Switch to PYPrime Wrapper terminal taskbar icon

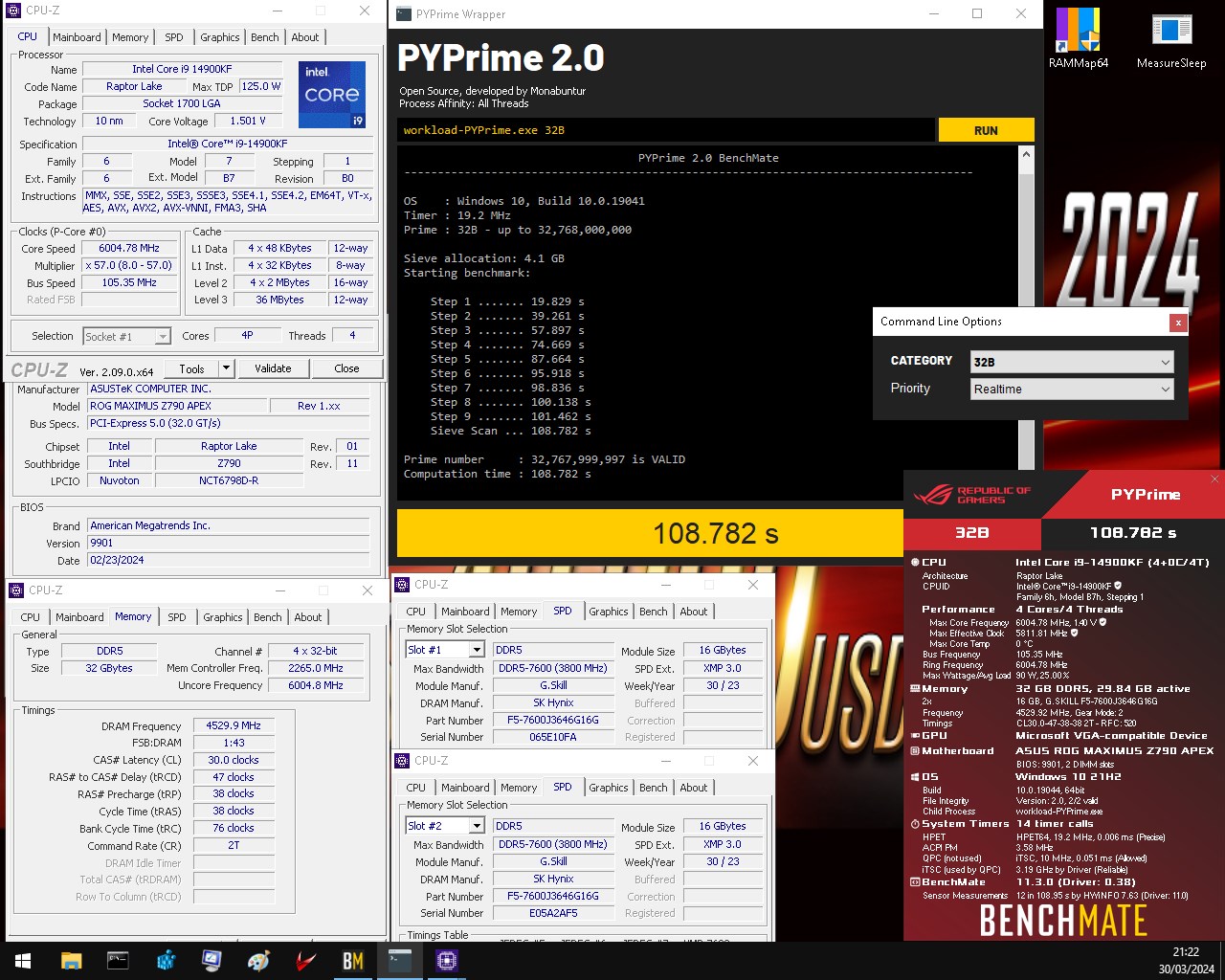tap(400, 961)
